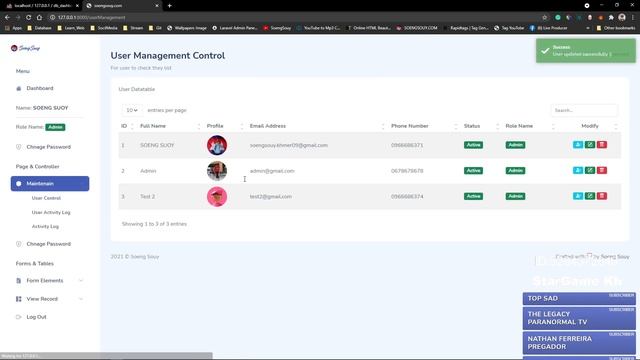Click the Dashboard home icon

18,89
